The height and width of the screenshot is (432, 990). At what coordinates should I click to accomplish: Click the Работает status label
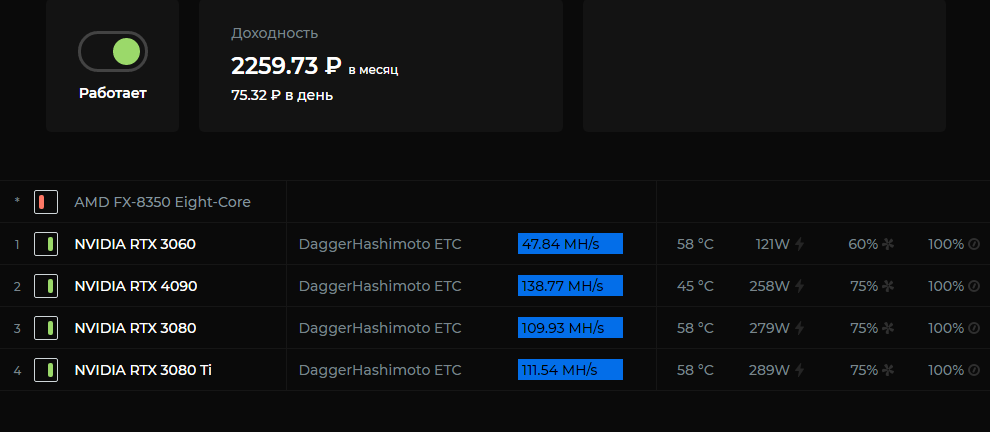pyautogui.click(x=113, y=93)
